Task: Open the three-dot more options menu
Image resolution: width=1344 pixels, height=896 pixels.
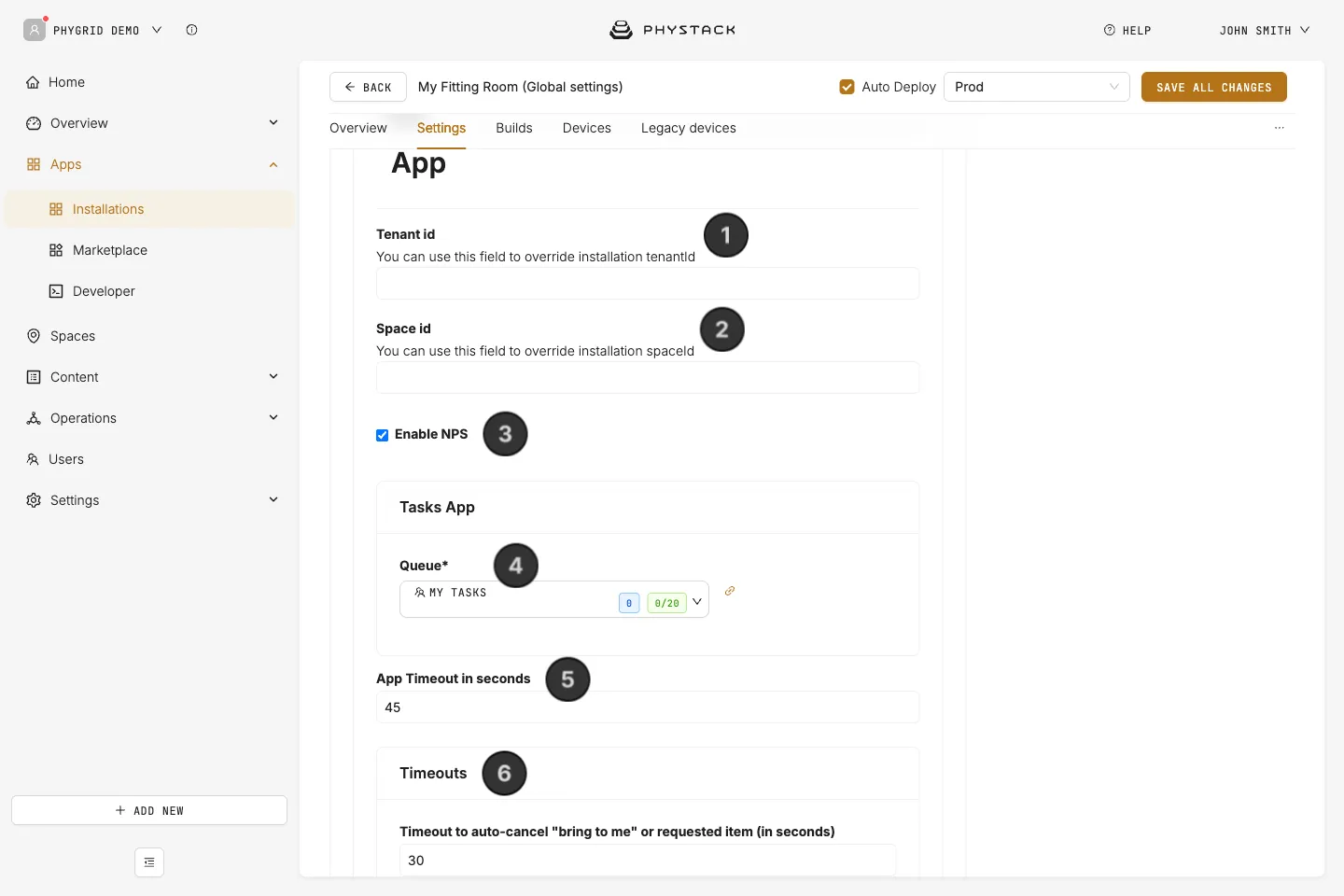Action: [x=1280, y=128]
